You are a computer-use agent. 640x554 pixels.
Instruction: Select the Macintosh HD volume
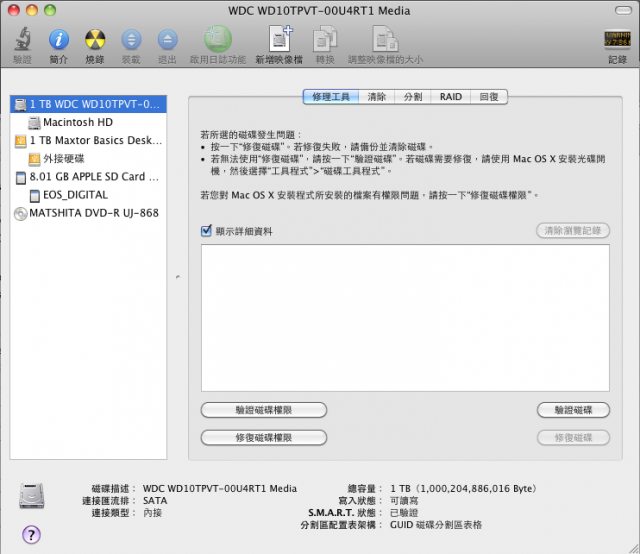[x=88, y=122]
